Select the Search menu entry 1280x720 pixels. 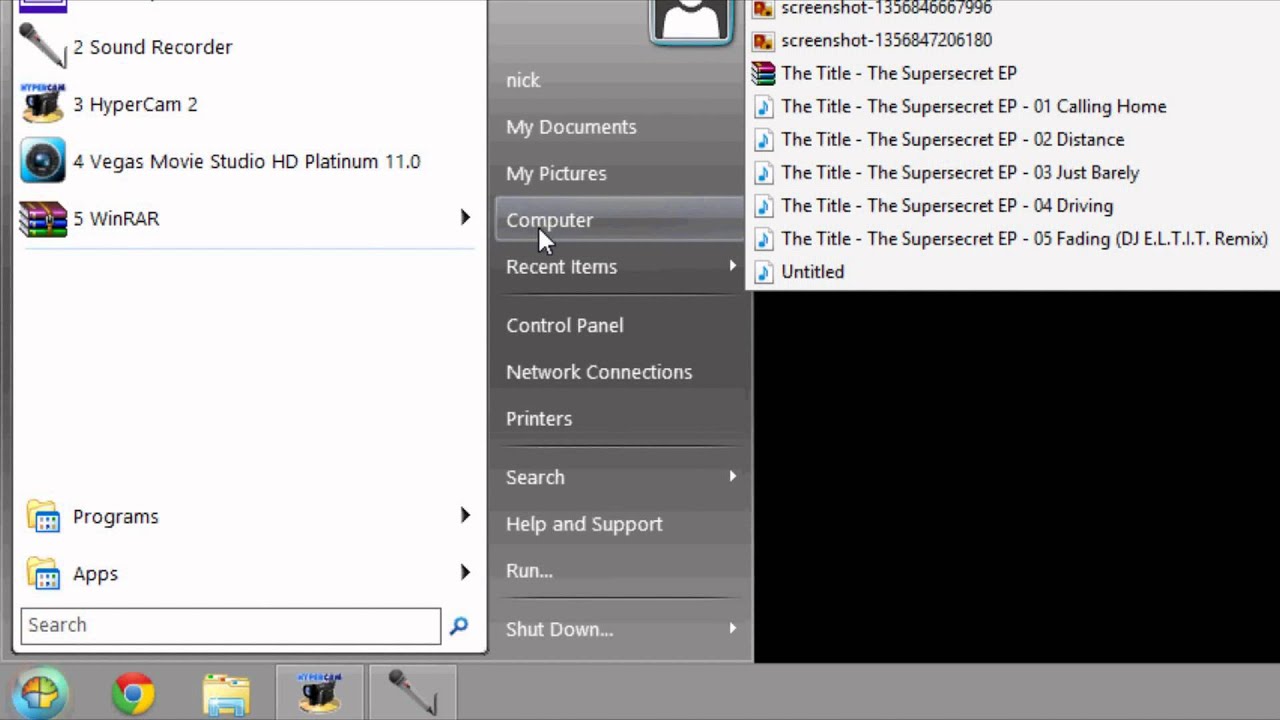[x=535, y=477]
